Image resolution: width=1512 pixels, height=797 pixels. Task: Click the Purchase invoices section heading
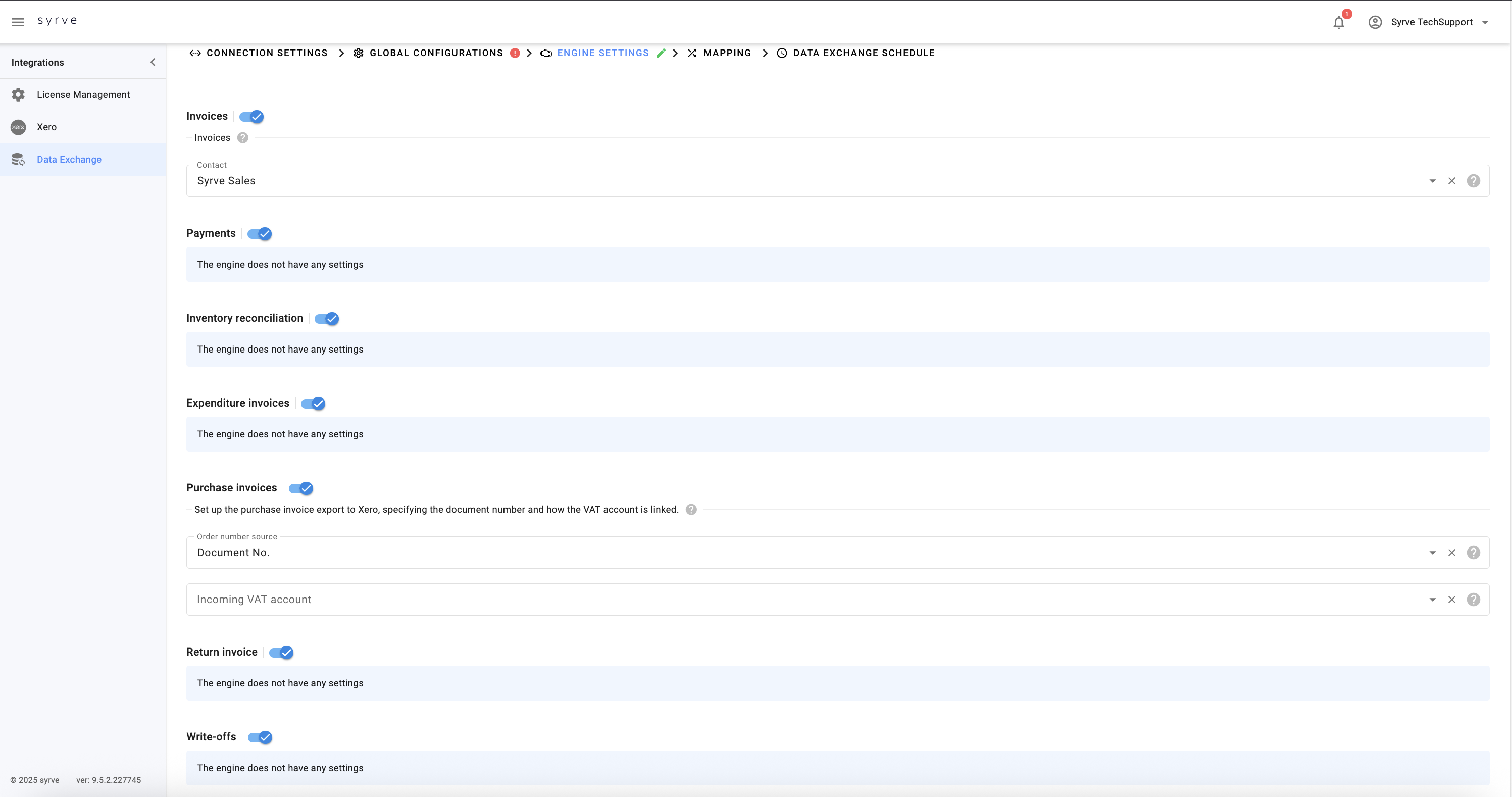click(231, 488)
